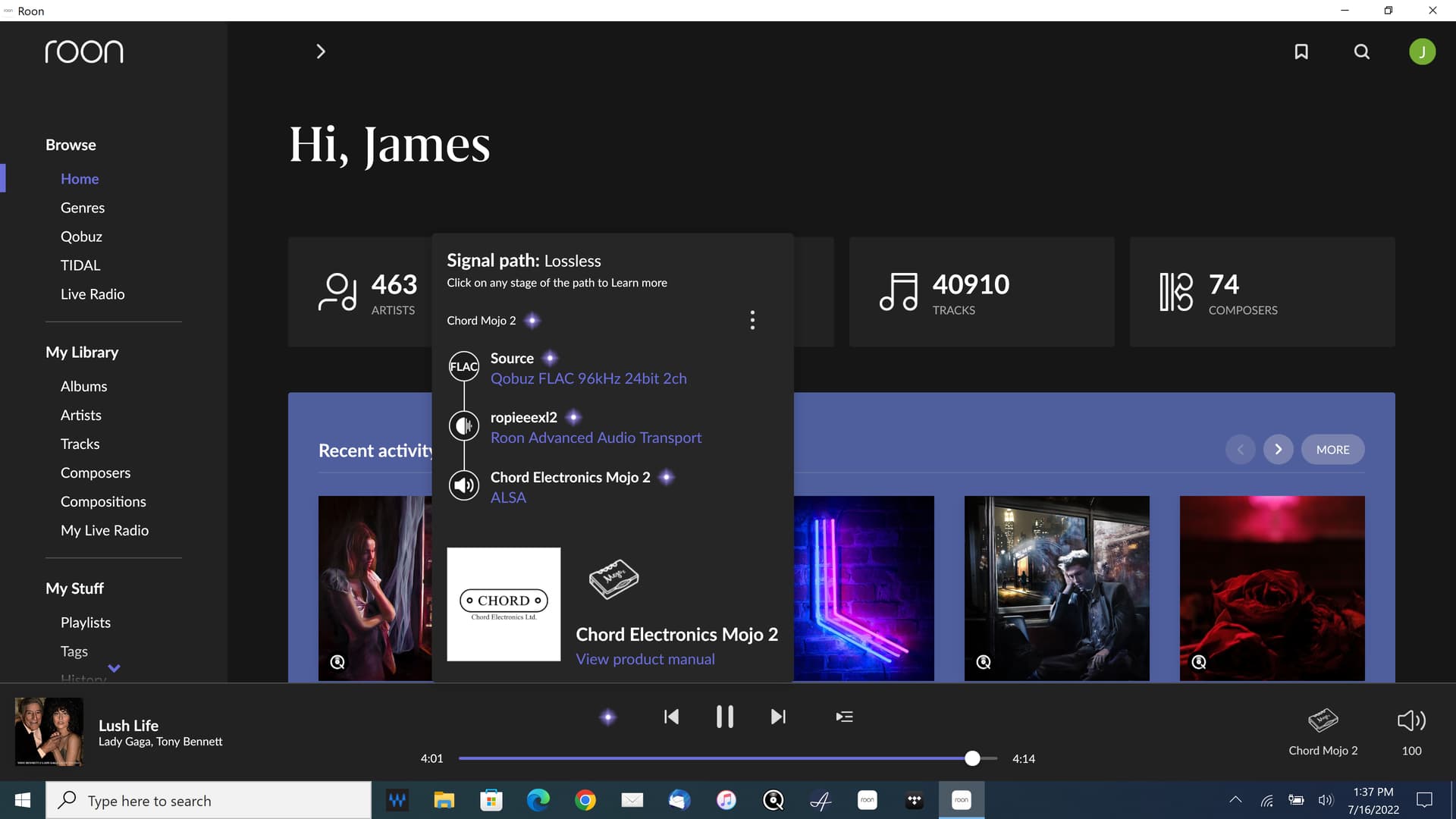Open Lady Gaga, Tony Bennett artist link
Viewport: 1456px width, 819px height.
[x=160, y=742]
